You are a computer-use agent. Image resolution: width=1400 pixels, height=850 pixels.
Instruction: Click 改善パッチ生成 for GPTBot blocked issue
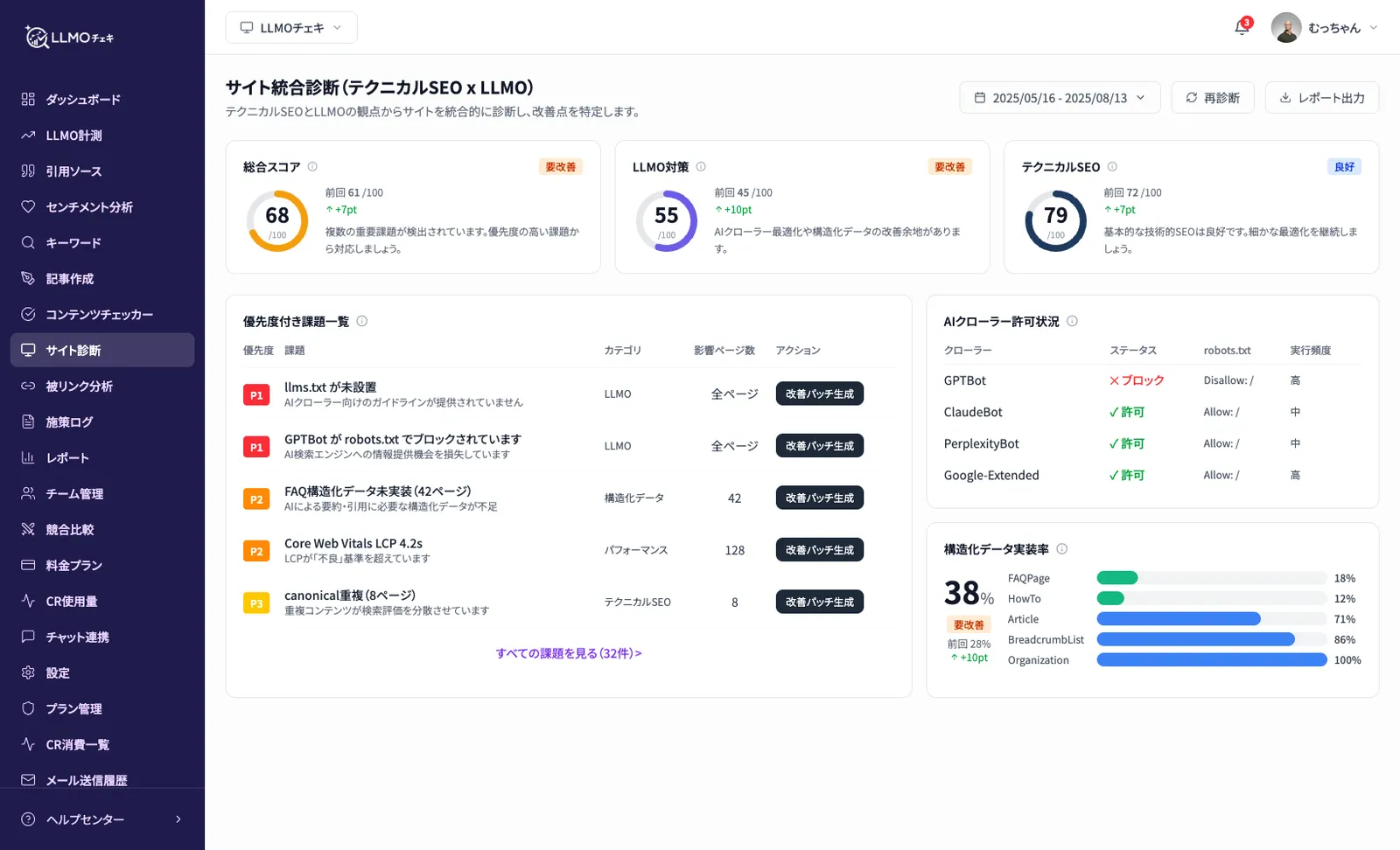(820, 446)
